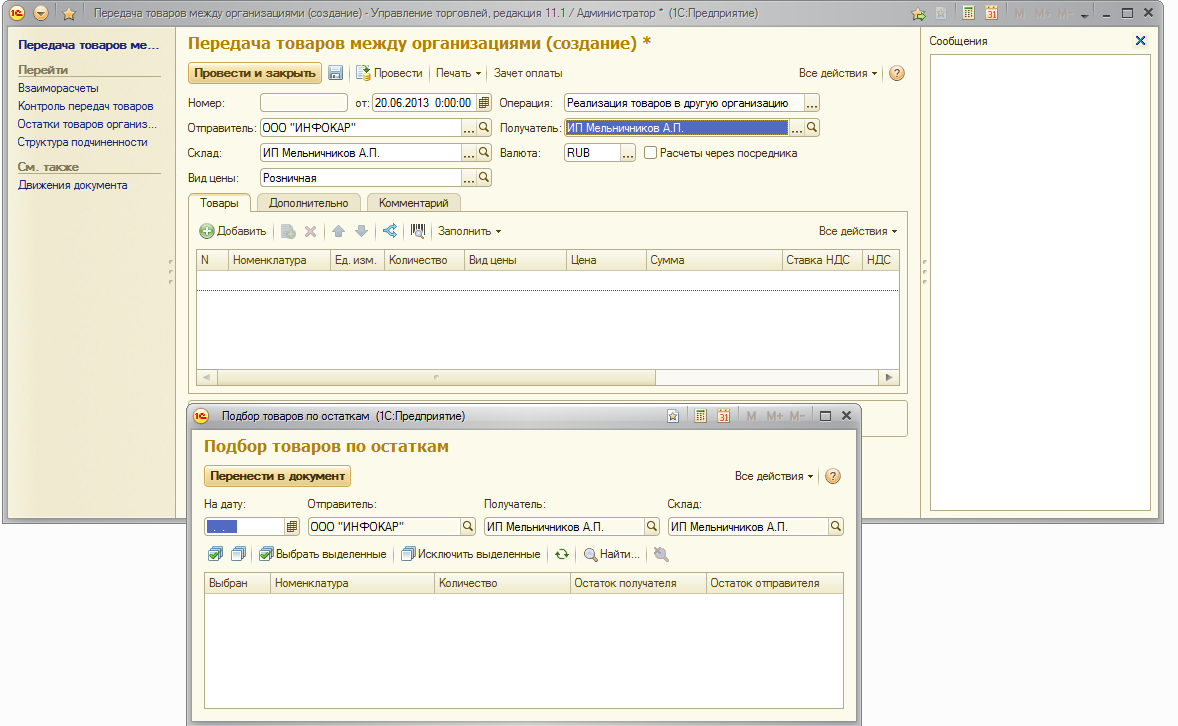1178x726 pixels.
Task: Open calculator icon in main title bar
Action: pos(968,13)
